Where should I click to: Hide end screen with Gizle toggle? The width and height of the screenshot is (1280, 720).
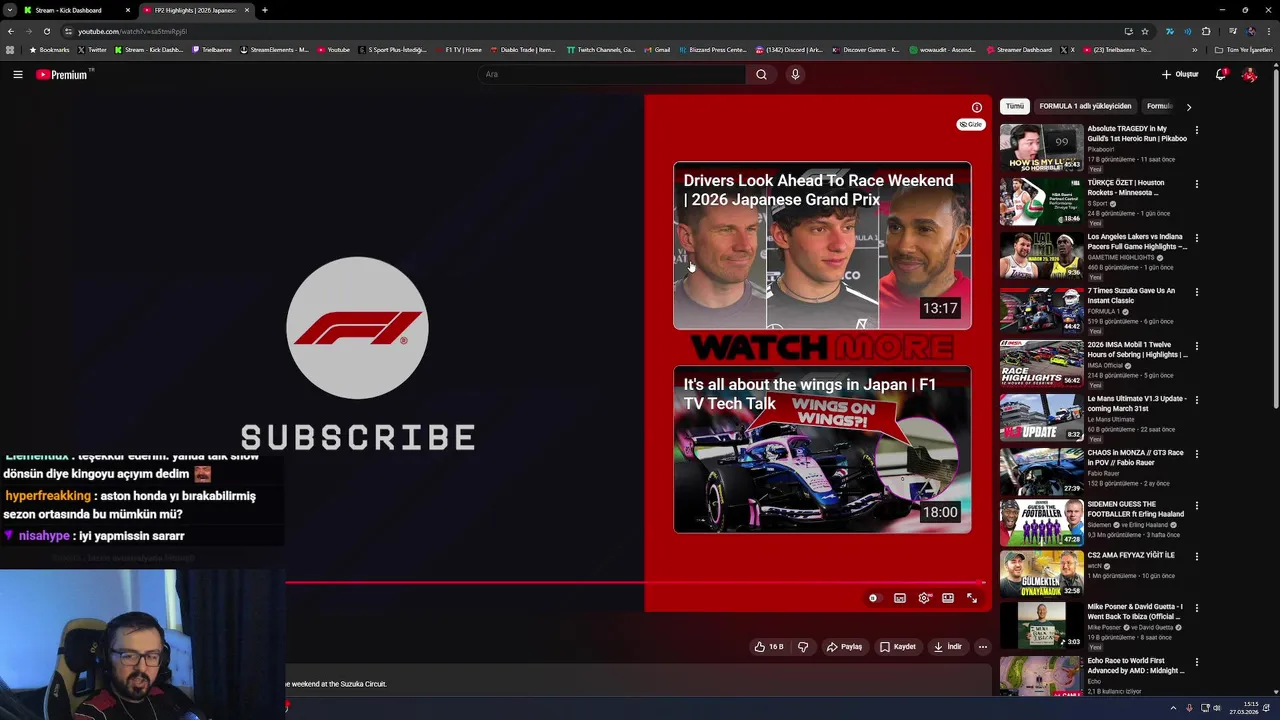(971, 125)
